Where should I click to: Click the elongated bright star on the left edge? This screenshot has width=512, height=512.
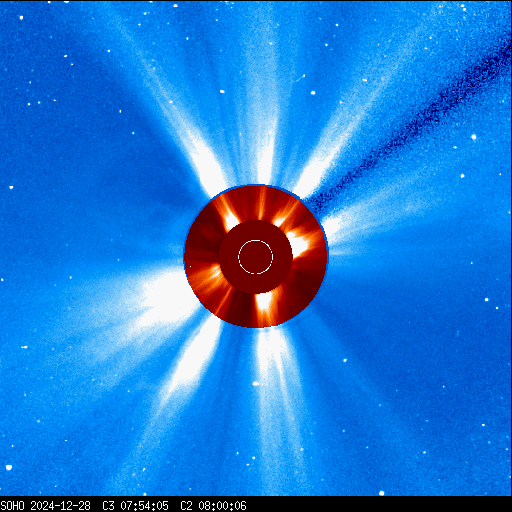click(x=24, y=347)
